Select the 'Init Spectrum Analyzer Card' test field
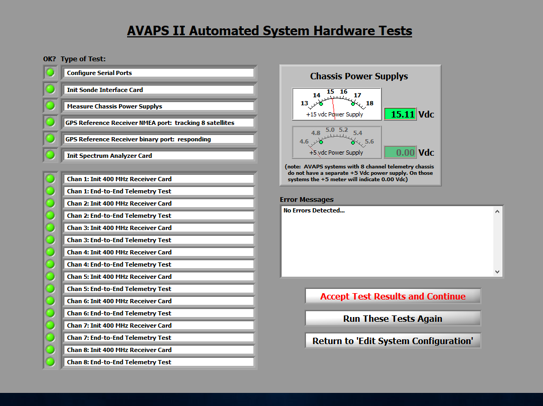This screenshot has width=543, height=406. [158, 156]
